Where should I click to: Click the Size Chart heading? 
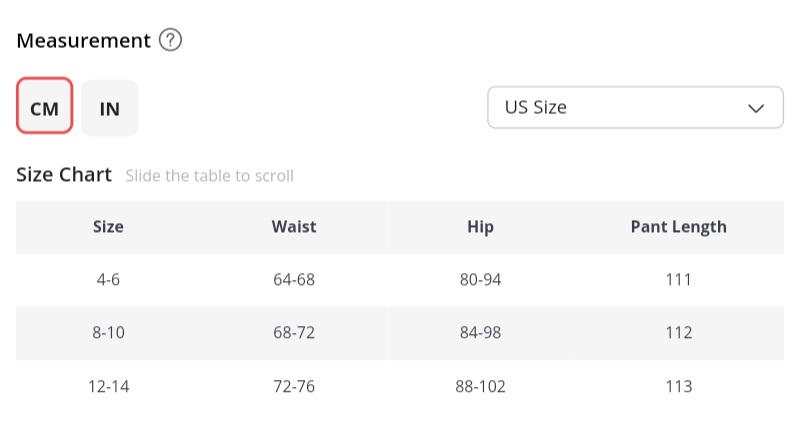pos(64,175)
